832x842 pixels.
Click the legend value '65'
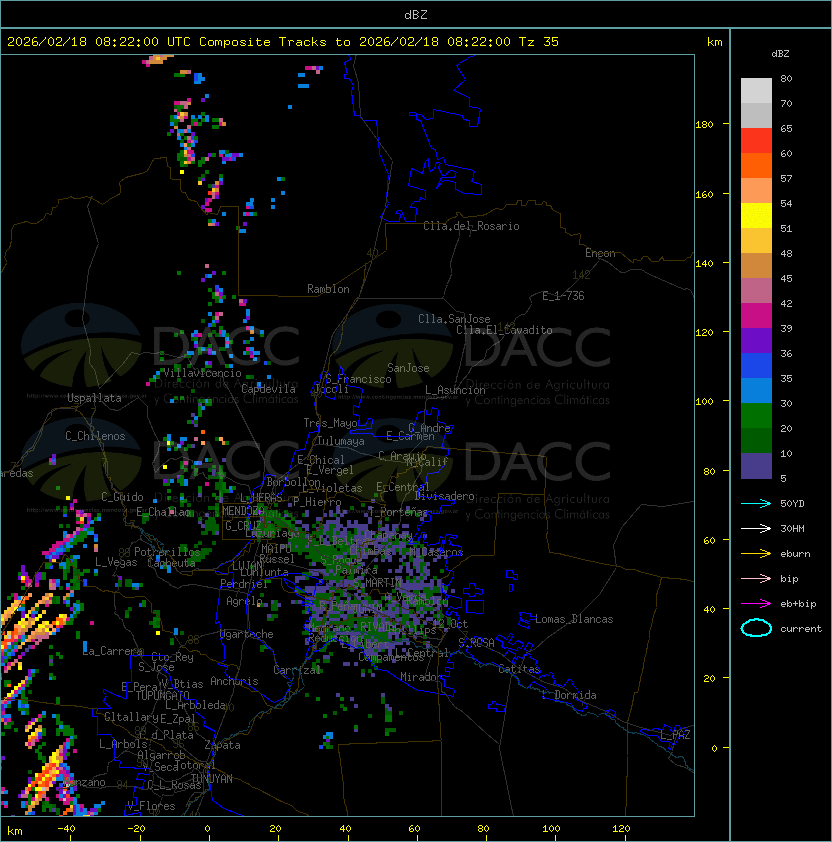tap(786, 128)
